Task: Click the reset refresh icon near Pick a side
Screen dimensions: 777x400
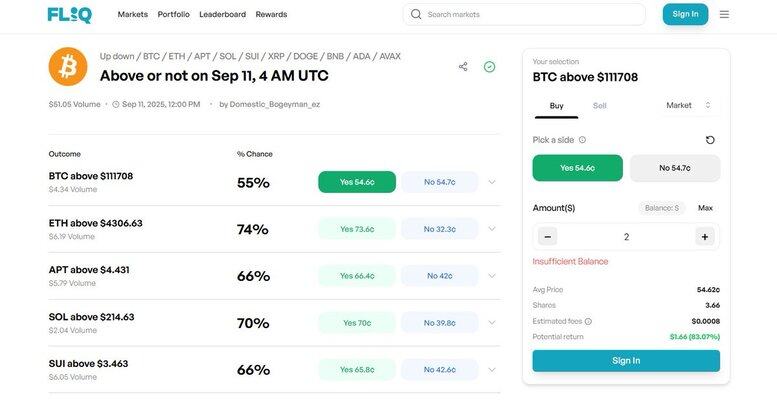Action: click(710, 140)
